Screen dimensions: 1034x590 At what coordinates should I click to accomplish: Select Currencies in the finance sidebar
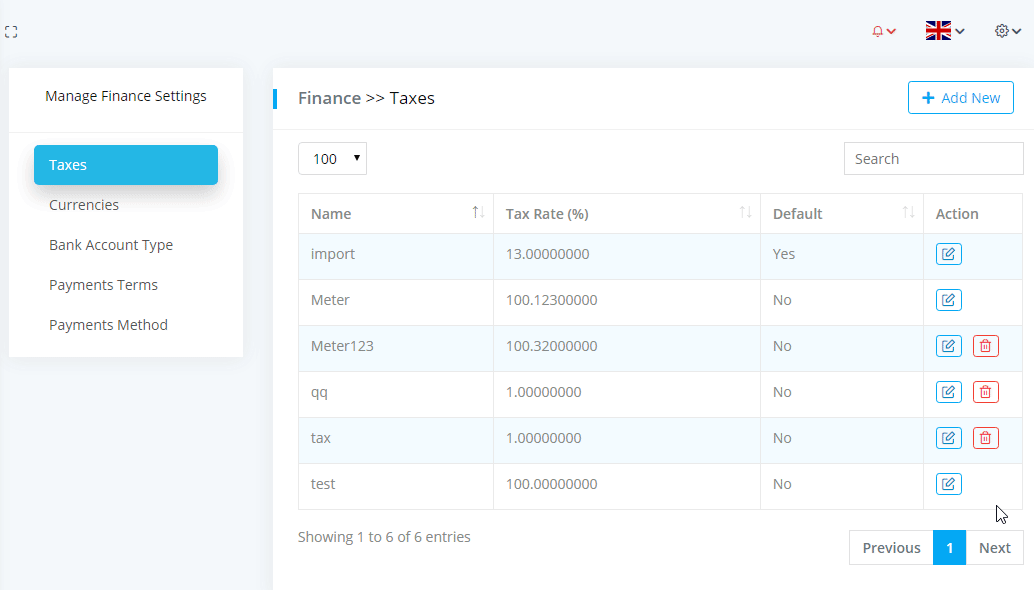tap(84, 205)
